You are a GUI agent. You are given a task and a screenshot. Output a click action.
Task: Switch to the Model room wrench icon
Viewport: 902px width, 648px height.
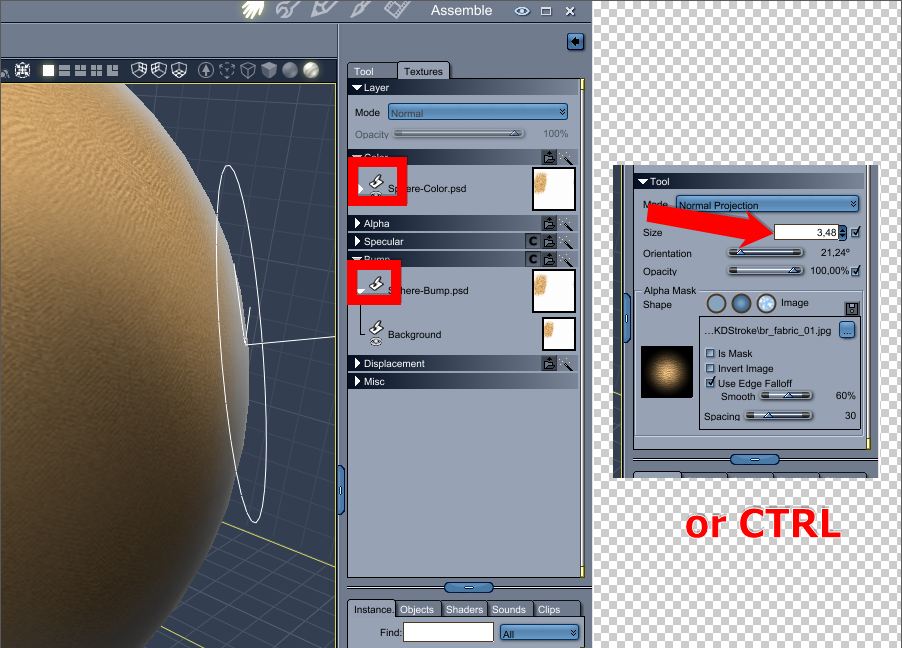tap(288, 9)
